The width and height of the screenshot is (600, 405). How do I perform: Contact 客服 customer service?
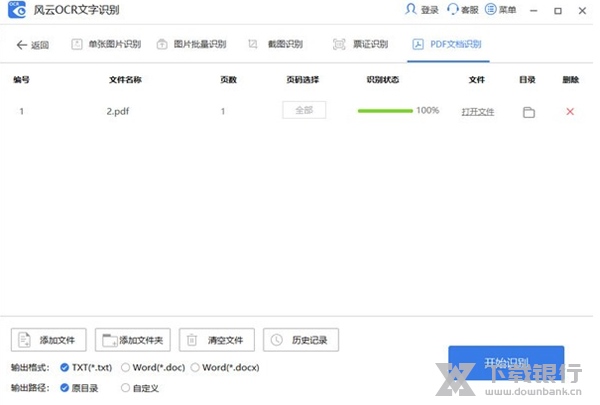[x=463, y=10]
